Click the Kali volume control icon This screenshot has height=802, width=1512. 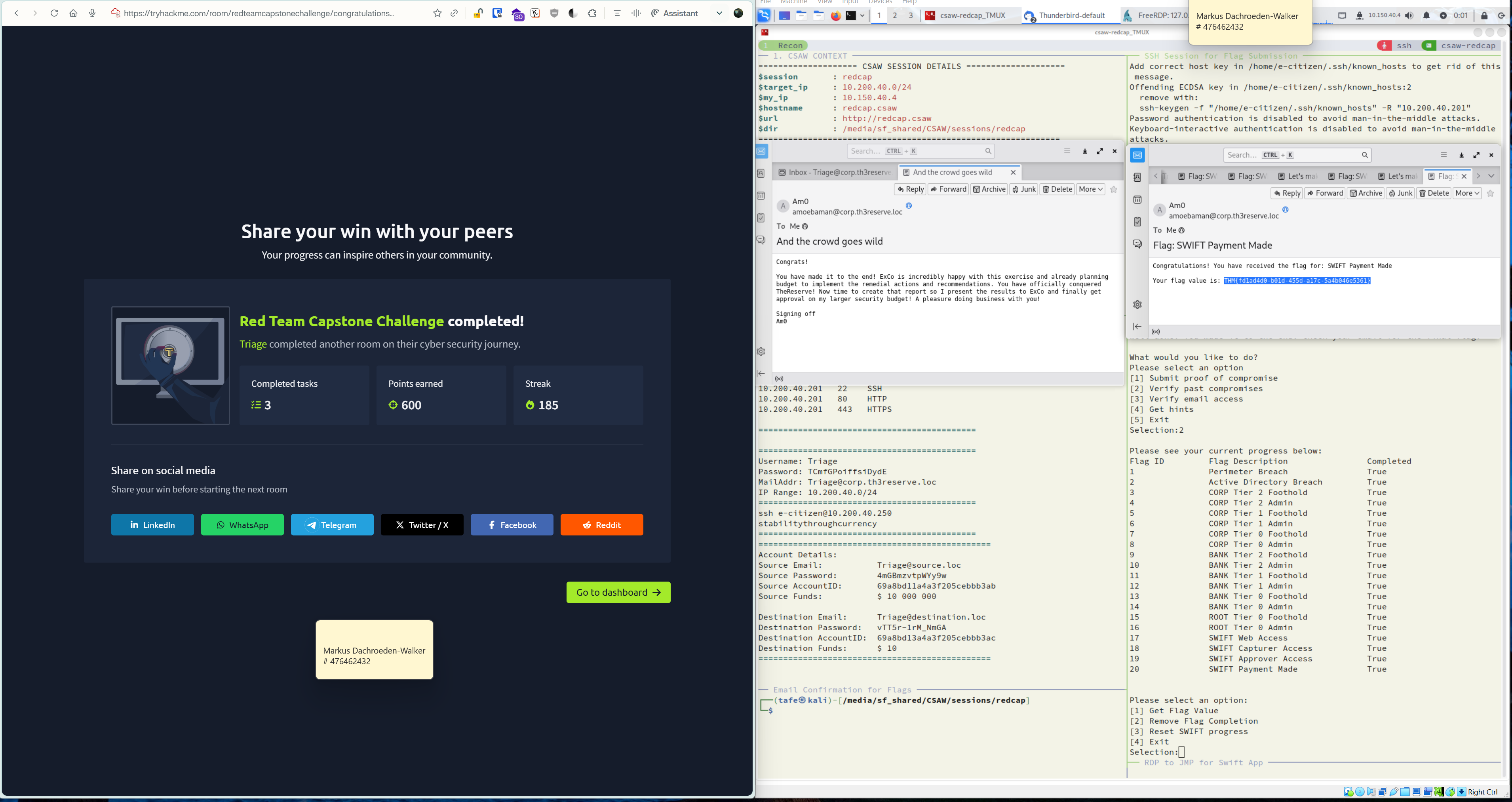tap(1409, 16)
